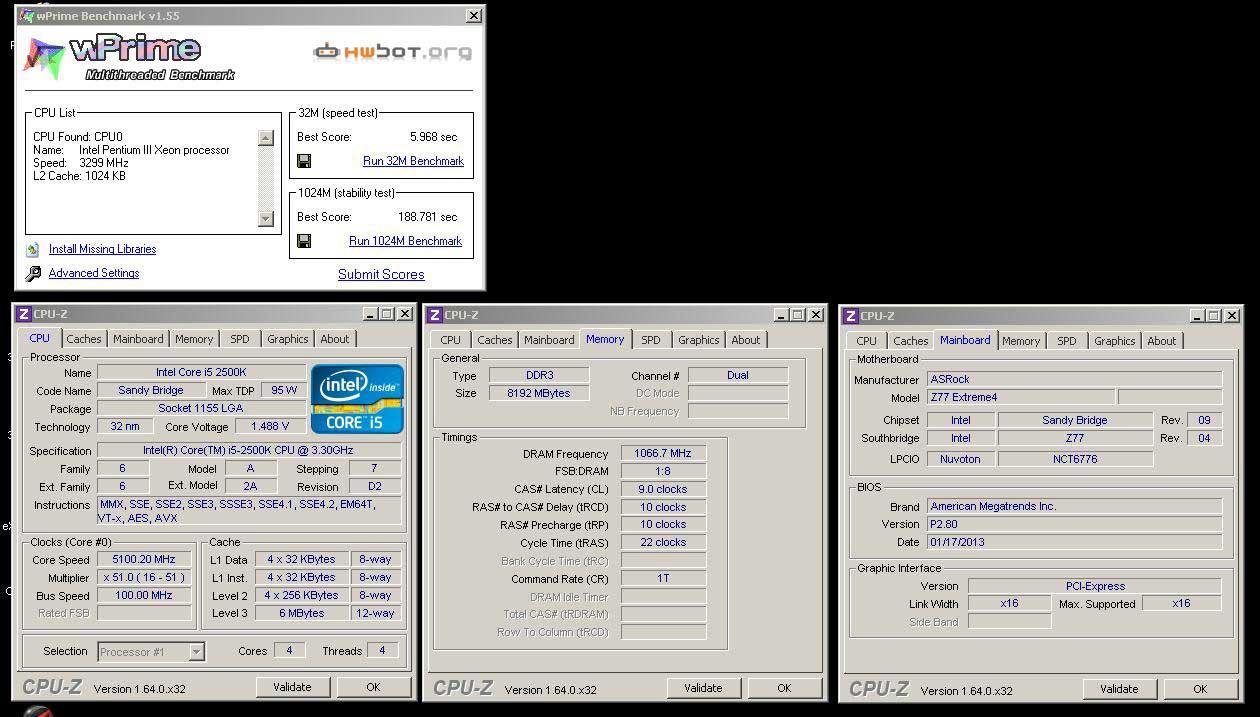Open the Advanced Settings link
1260x717 pixels.
coord(94,273)
